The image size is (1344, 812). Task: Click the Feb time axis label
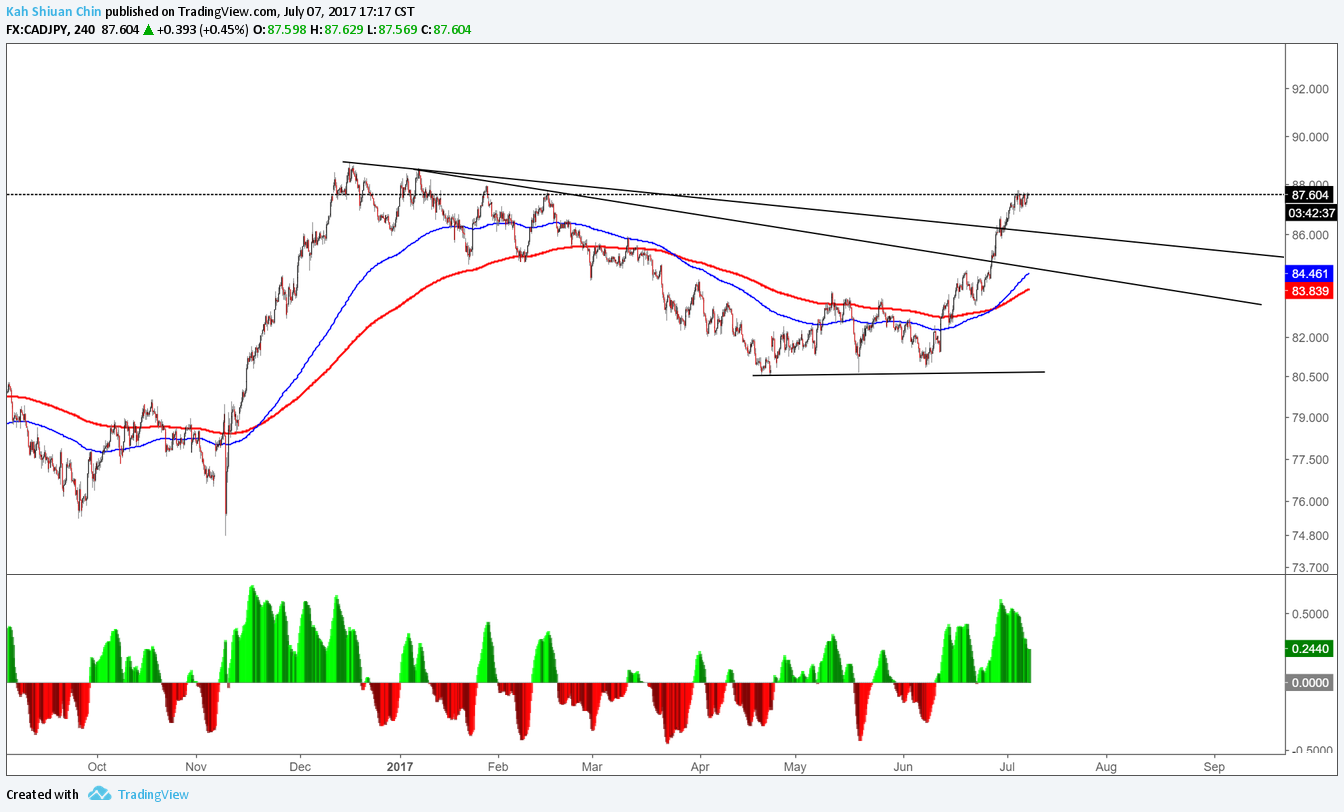click(x=498, y=767)
